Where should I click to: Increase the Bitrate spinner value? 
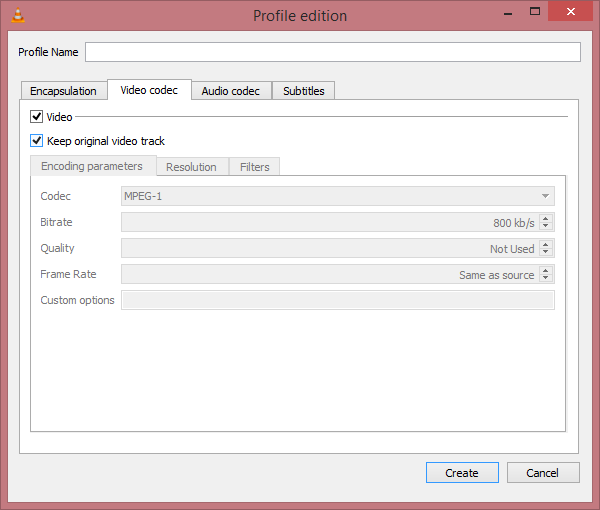point(546,218)
